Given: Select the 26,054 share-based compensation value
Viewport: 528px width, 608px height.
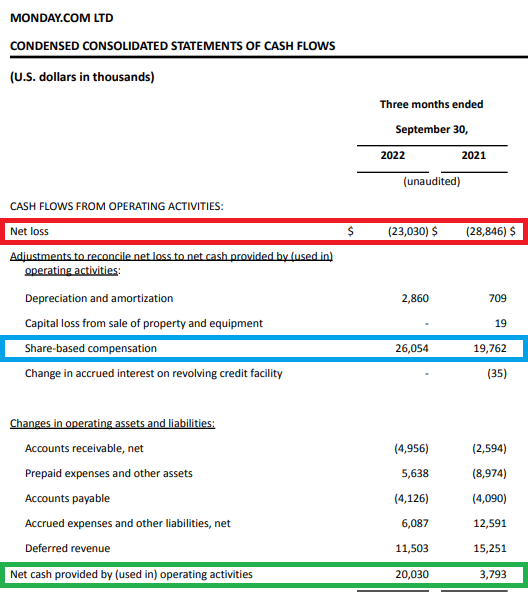Looking at the screenshot, I should 412,348.
